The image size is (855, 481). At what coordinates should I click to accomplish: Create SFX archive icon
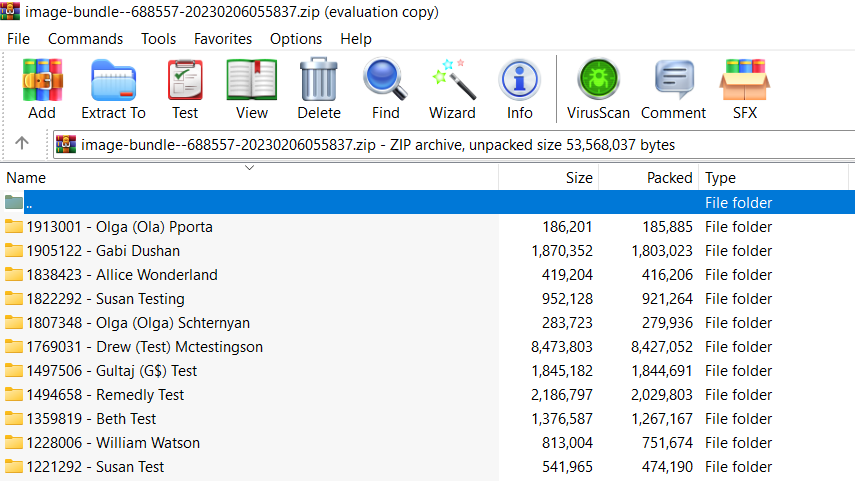point(745,80)
